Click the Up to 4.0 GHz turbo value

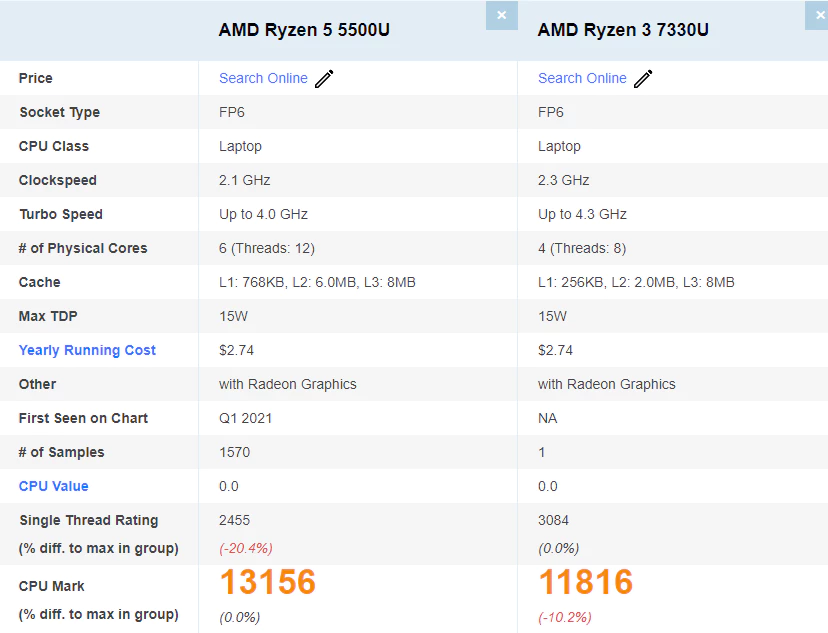tap(264, 214)
